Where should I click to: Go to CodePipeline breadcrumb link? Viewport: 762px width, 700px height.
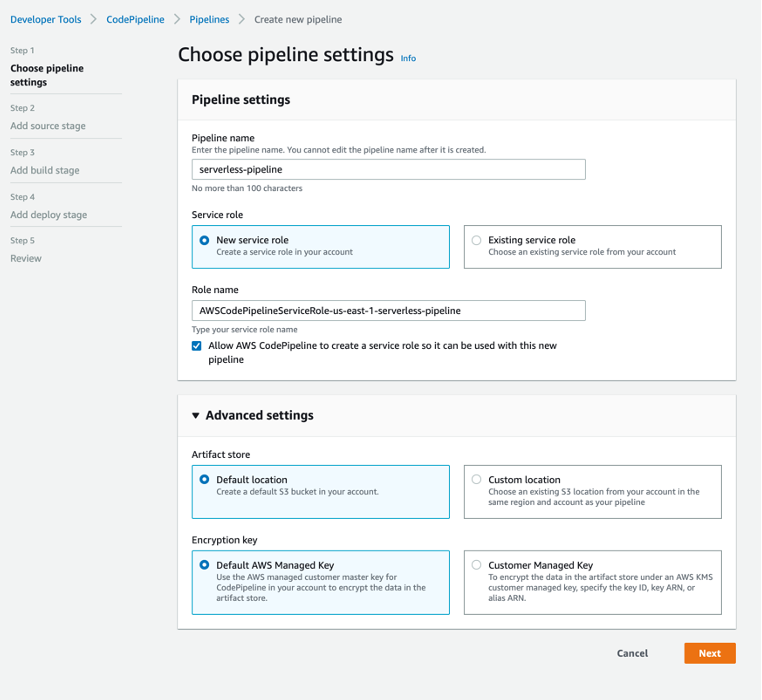point(135,19)
